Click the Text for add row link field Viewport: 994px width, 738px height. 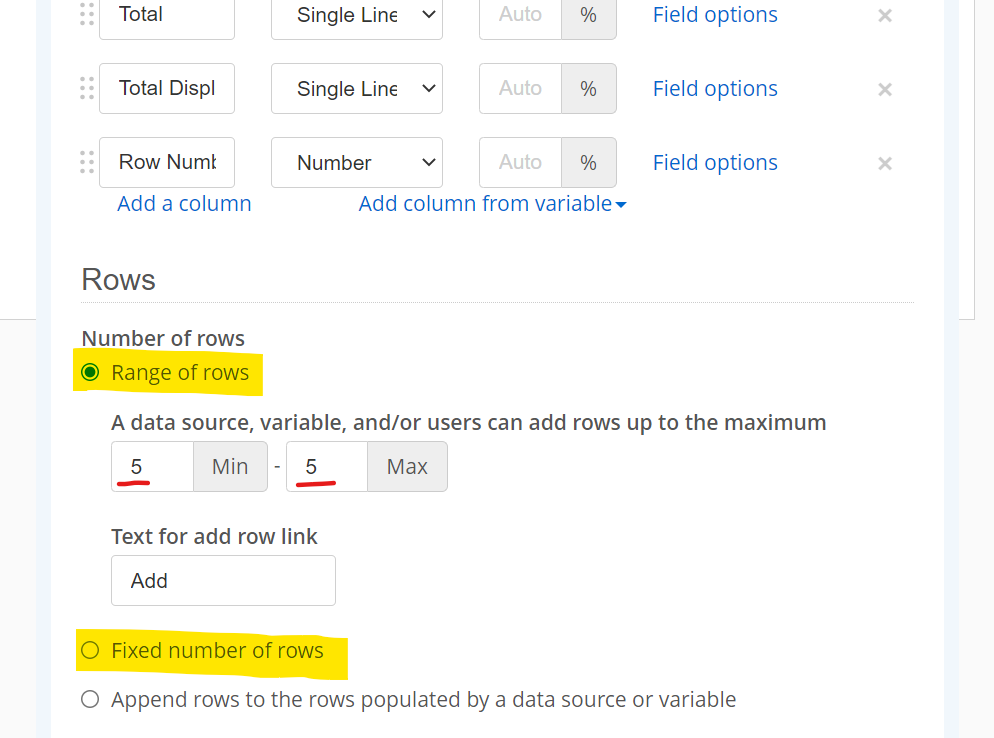click(223, 580)
